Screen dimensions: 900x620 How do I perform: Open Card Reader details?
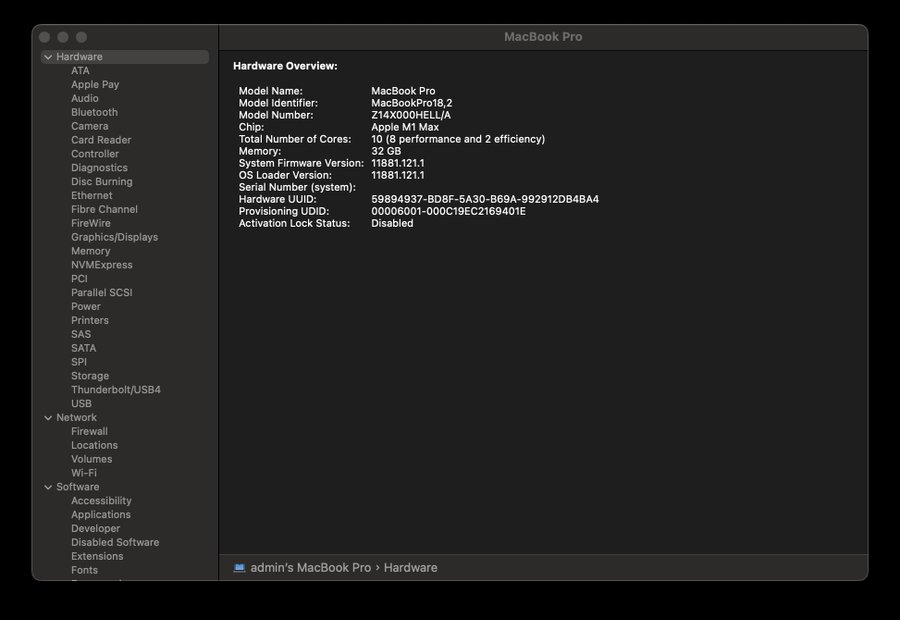(x=101, y=140)
